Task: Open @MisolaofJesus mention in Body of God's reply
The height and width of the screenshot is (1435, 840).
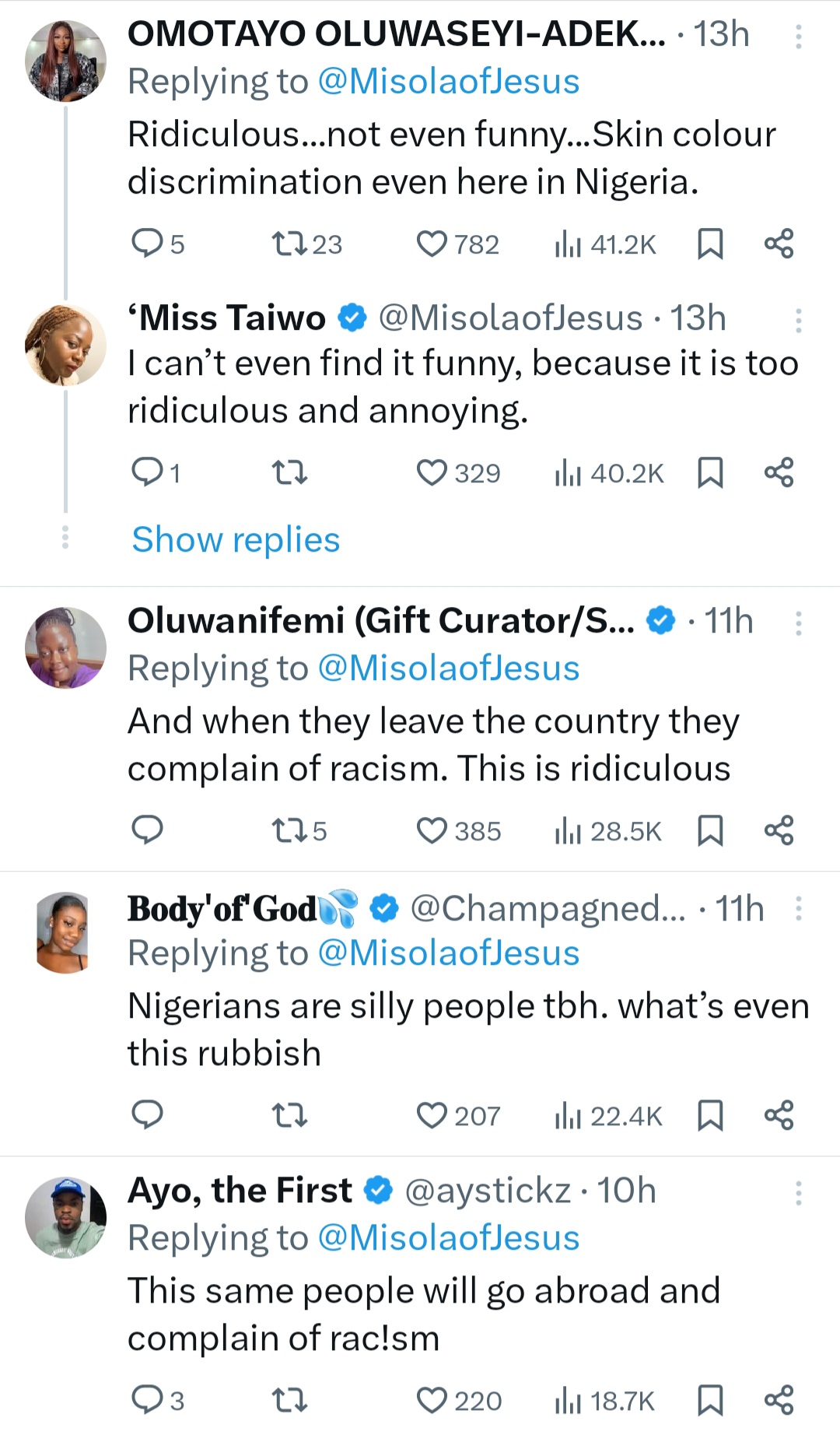Action: pos(449,953)
